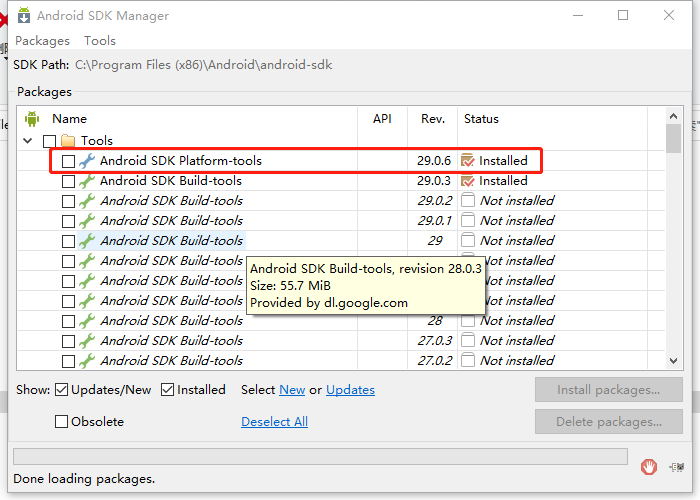Click the 29.0.6 revision value
700x500 pixels.
tap(434, 161)
